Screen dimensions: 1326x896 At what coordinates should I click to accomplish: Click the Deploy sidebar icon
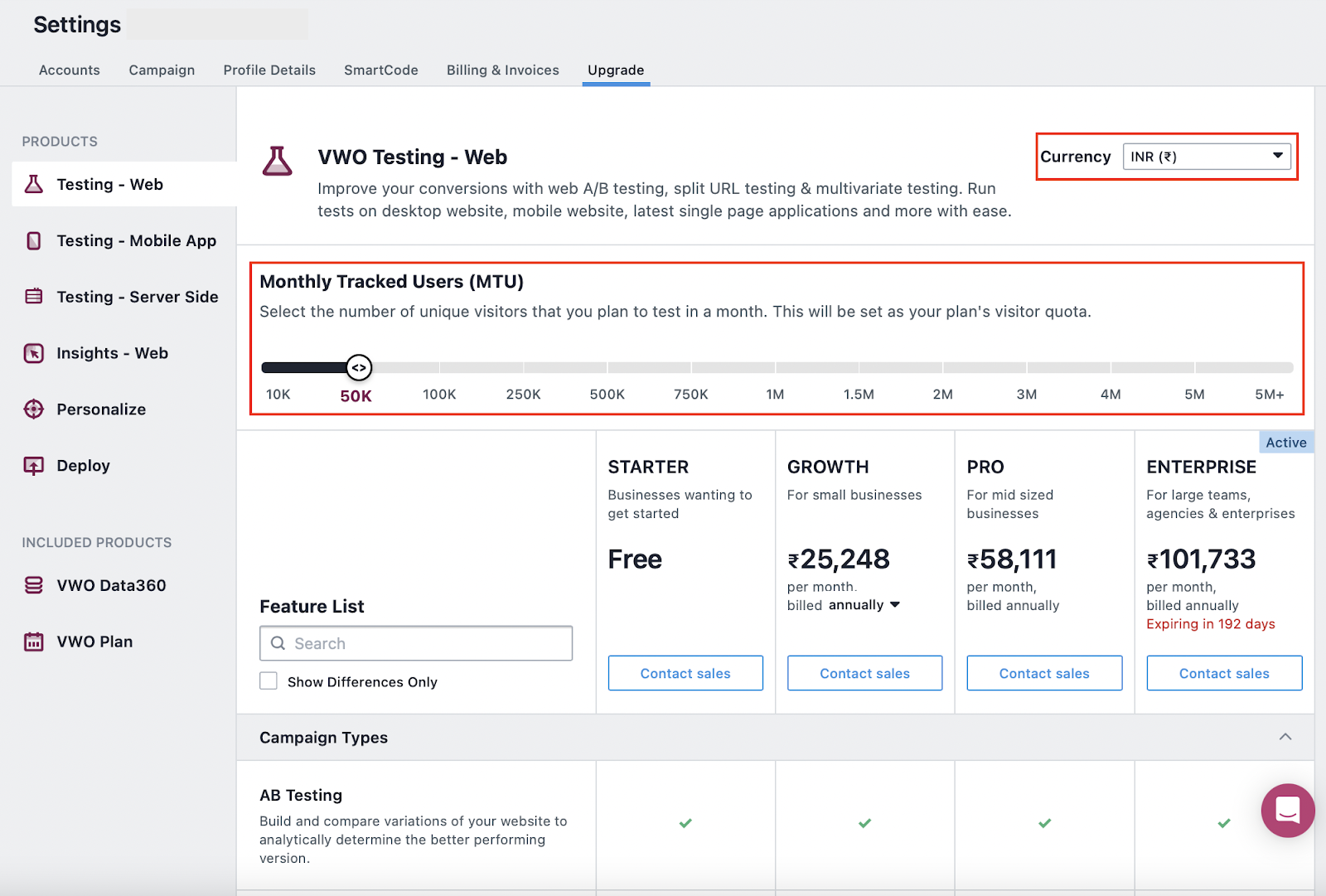tap(34, 466)
